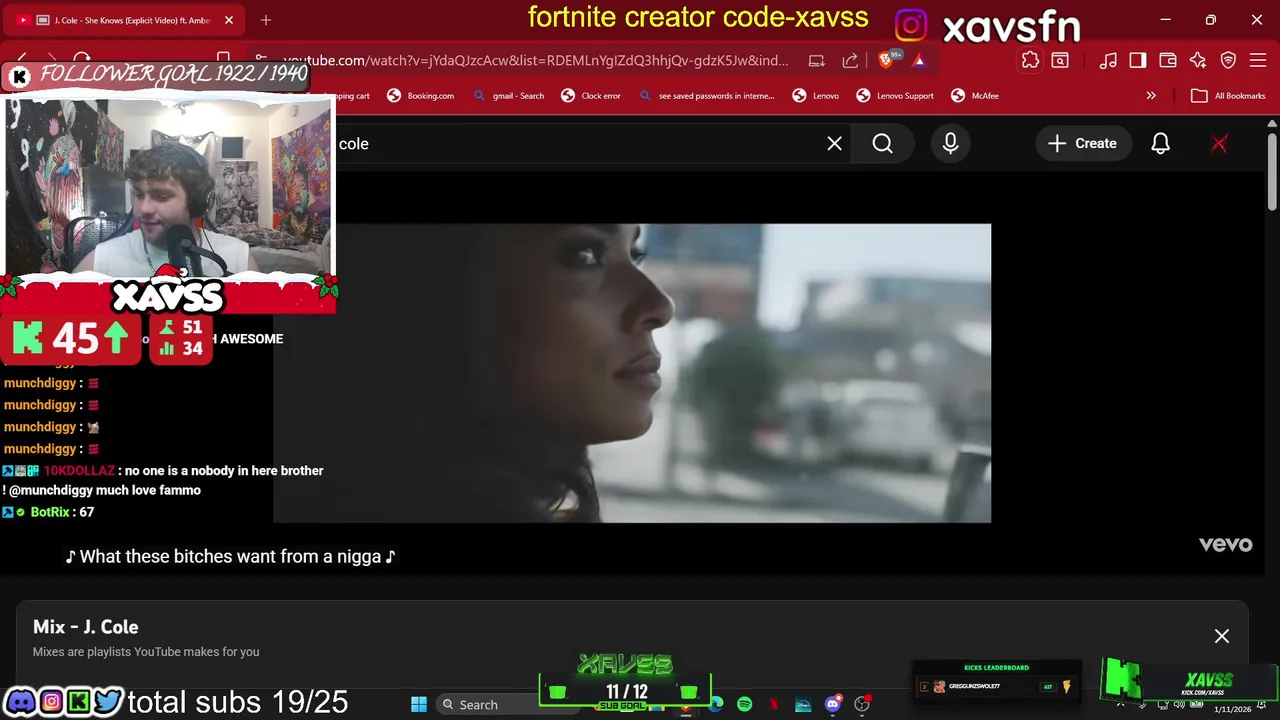This screenshot has height=720, width=1280.
Task: Open the Windows Start button
Action: (x=419, y=705)
